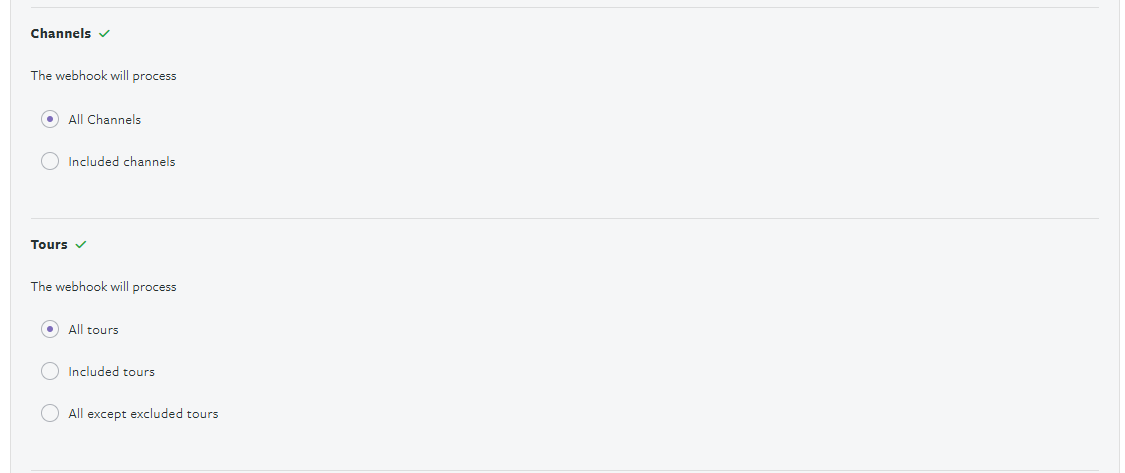Click the Tours section heading
1125x473 pixels.
[49, 245]
